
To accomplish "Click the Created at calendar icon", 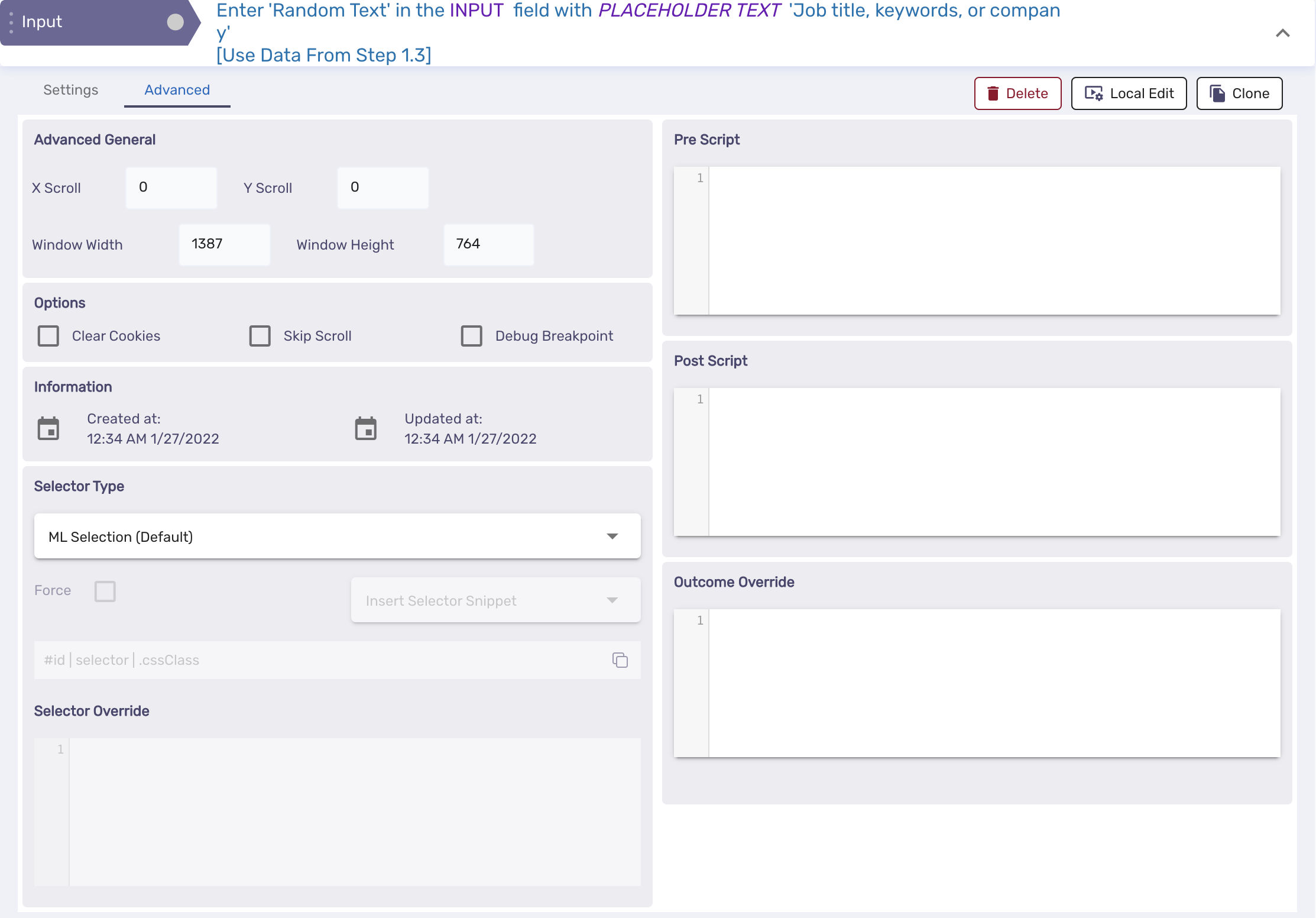I will click(x=48, y=429).
